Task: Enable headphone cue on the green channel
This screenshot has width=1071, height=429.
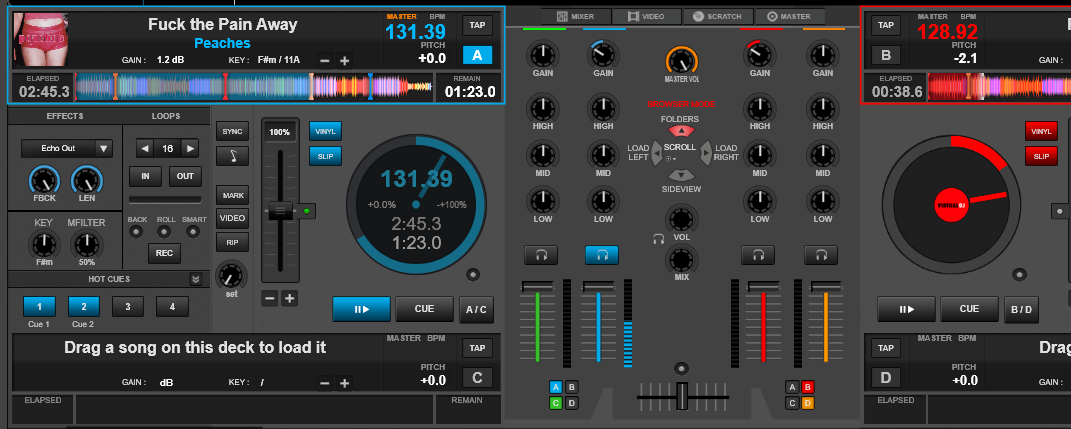Action: tap(540, 255)
